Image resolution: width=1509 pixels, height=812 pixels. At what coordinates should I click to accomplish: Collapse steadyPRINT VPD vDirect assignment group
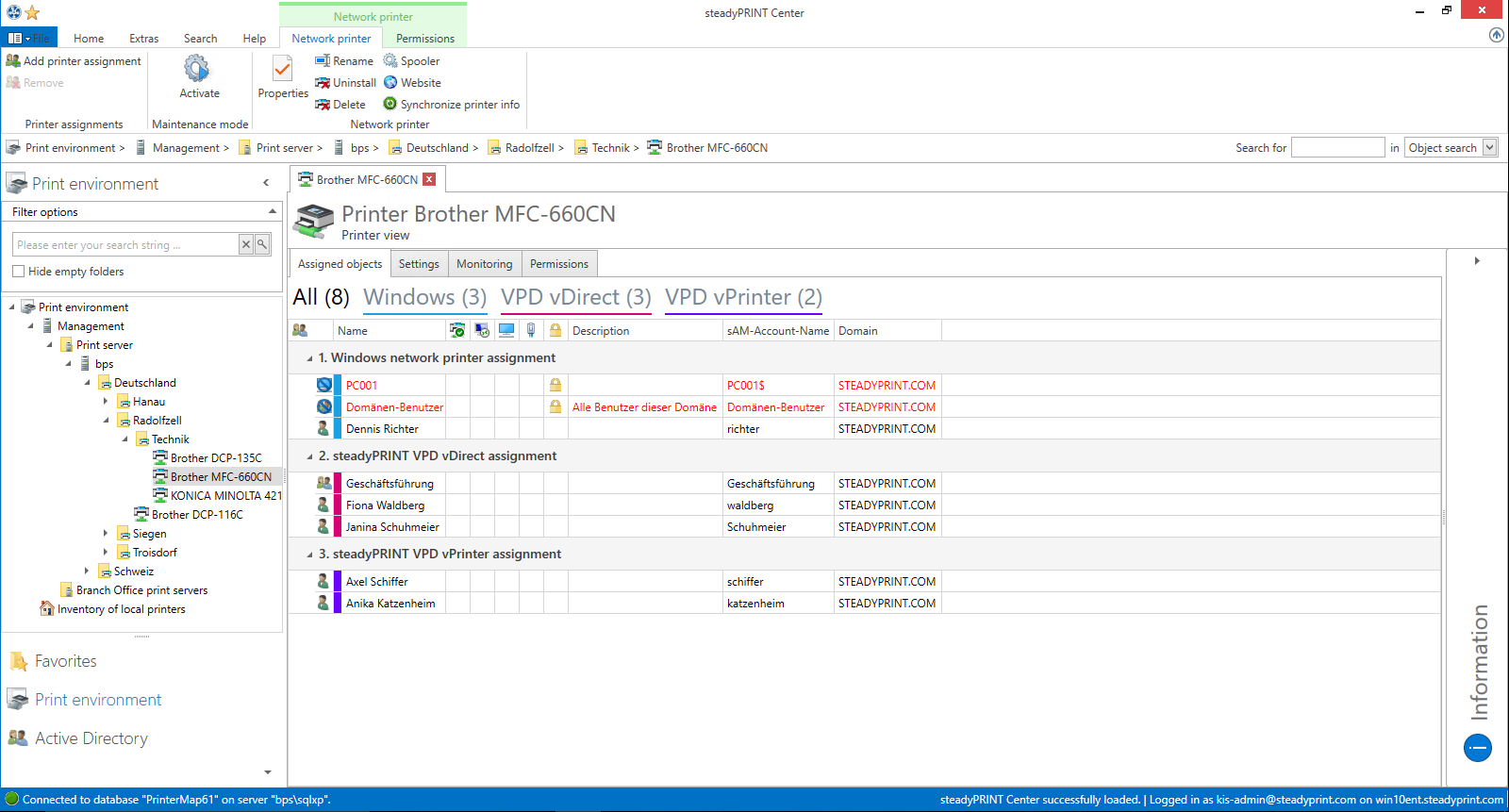pos(309,456)
